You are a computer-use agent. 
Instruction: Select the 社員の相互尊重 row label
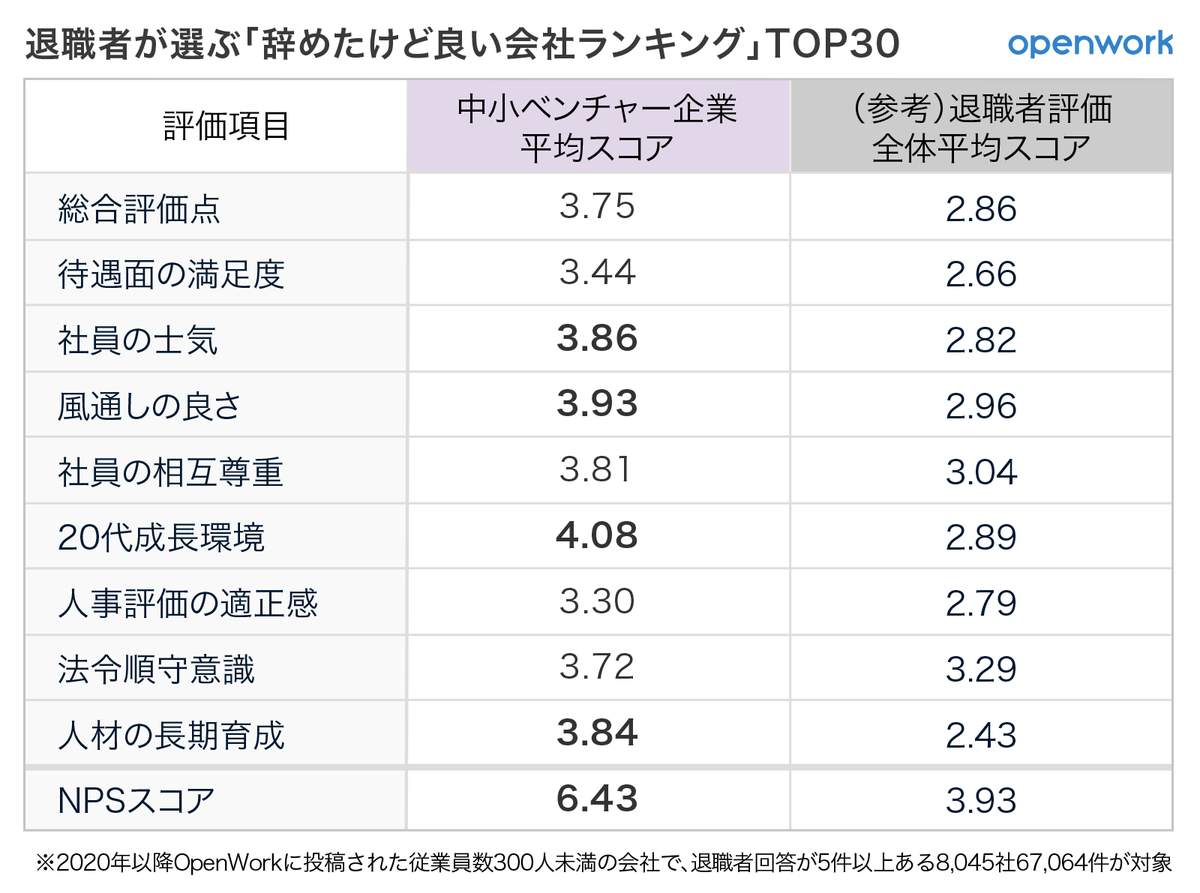click(x=172, y=471)
